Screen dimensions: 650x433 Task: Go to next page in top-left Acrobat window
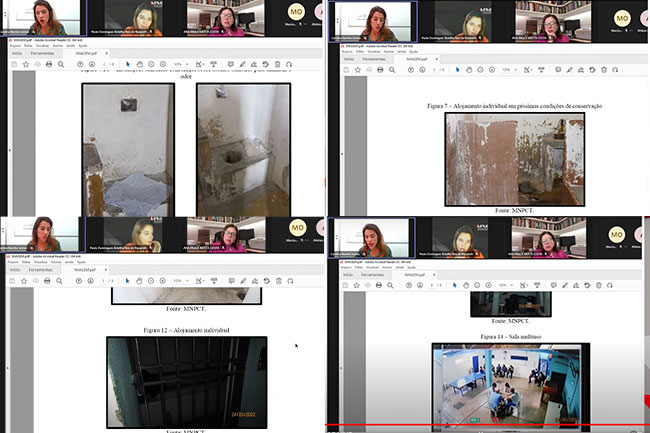coord(92,64)
